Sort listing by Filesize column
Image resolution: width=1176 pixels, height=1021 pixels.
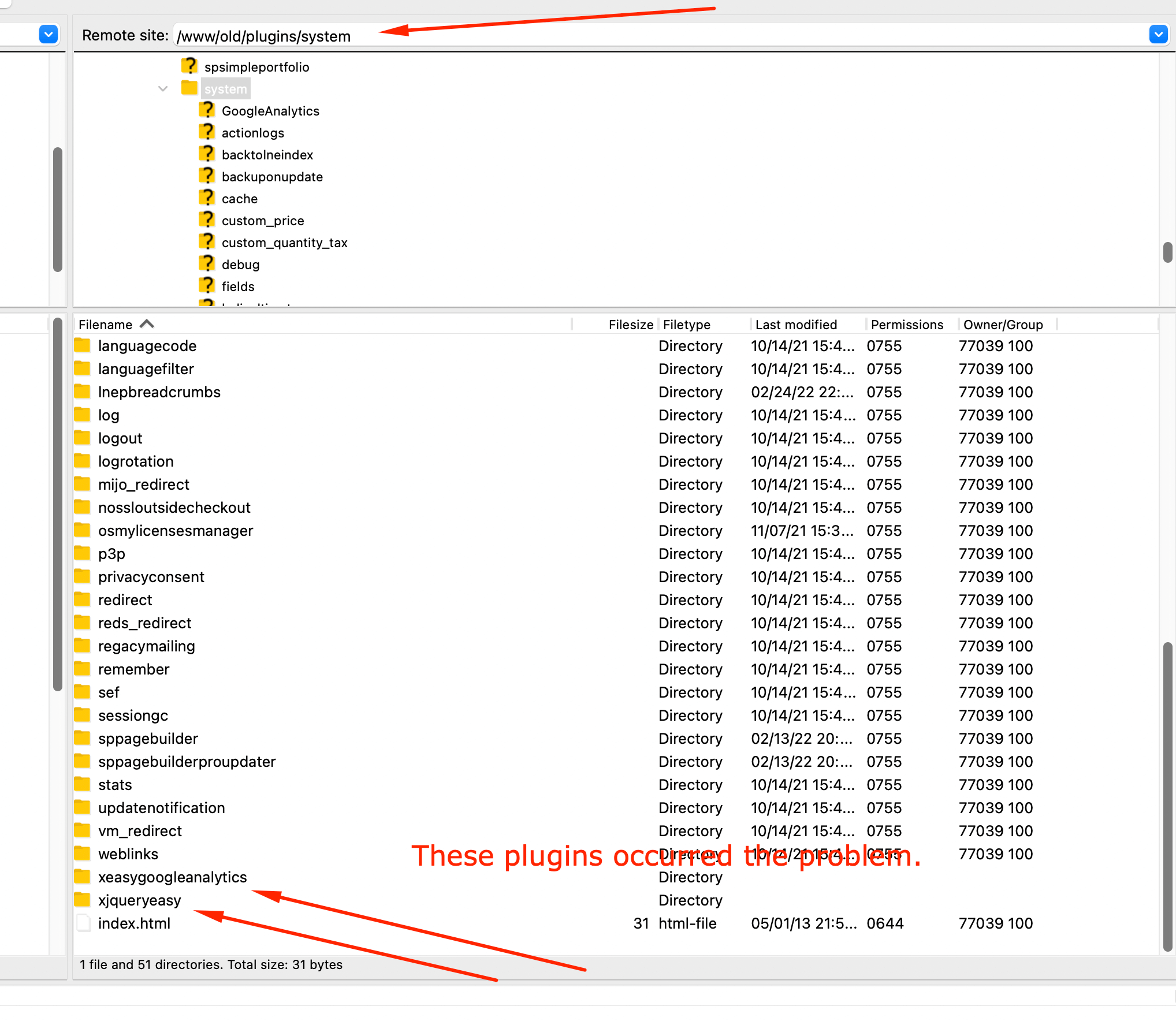pyautogui.click(x=630, y=324)
